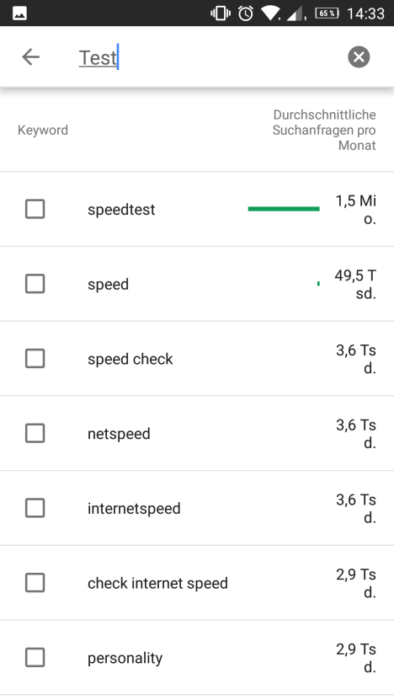
Task: Sort by Keyword column header
Action: (x=43, y=130)
